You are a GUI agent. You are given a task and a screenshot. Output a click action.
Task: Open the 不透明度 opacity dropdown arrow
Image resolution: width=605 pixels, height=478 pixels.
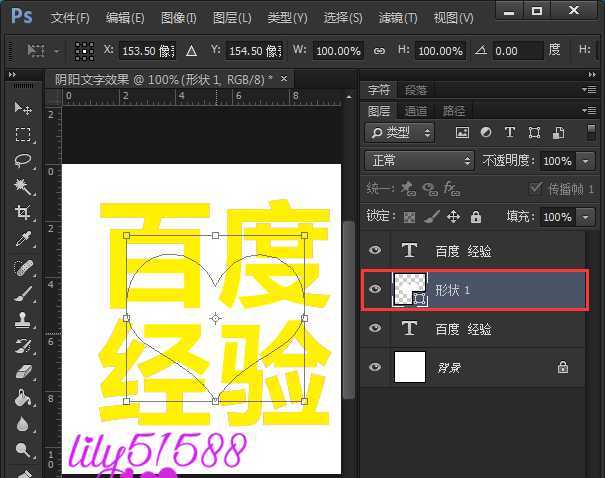(x=585, y=160)
